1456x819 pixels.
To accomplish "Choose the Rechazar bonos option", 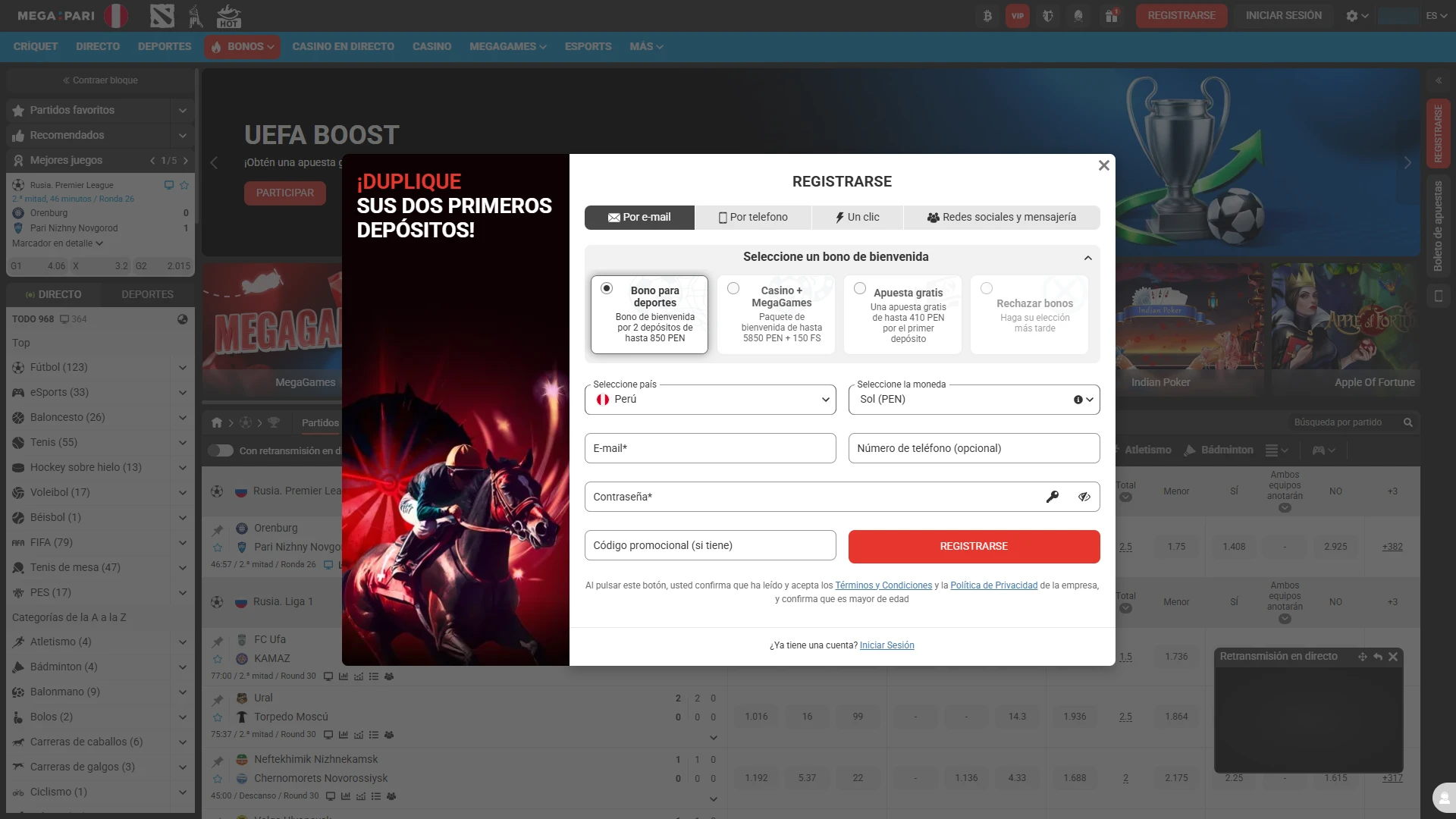I will pos(987,288).
